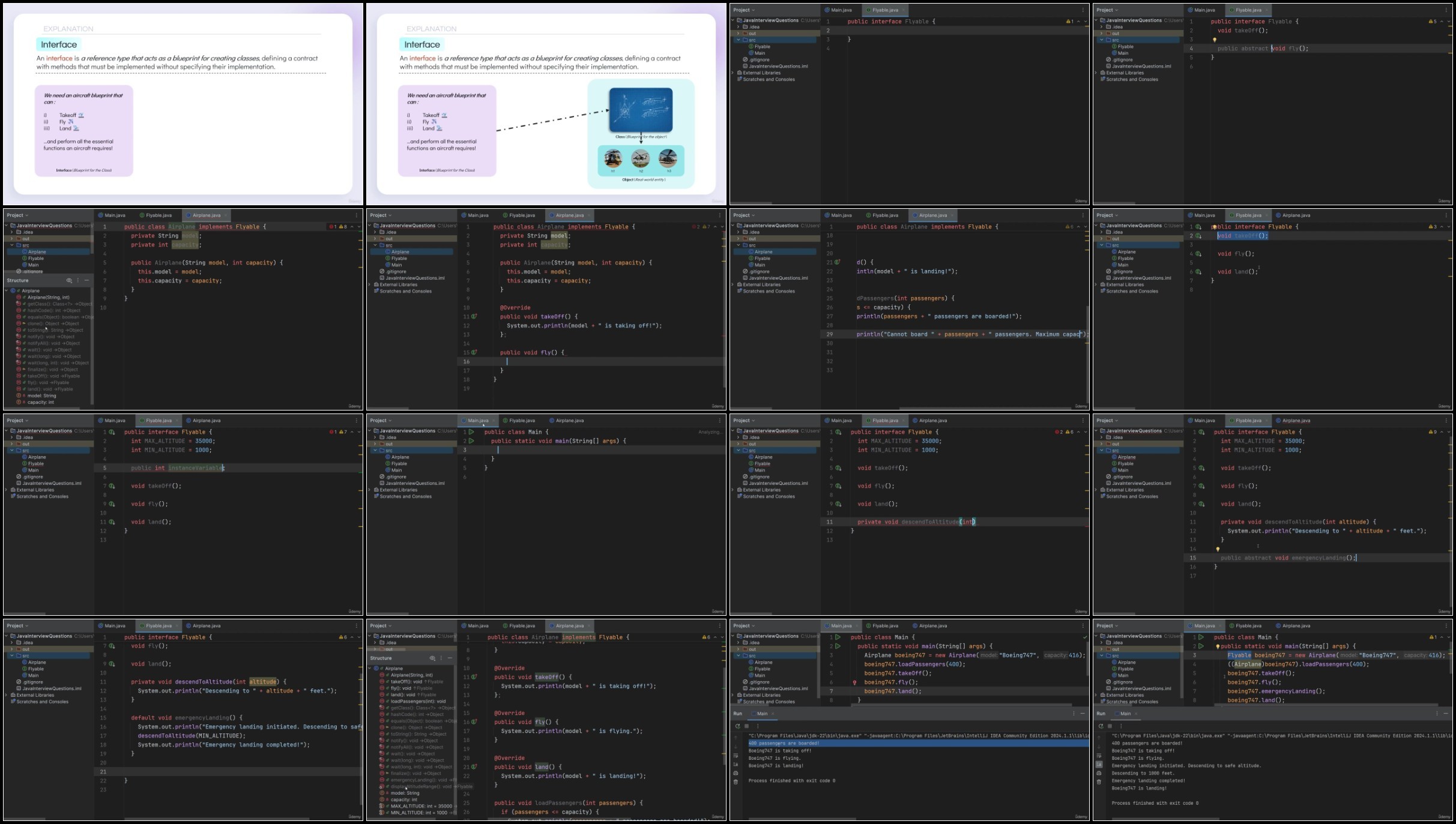Run arrow beside 'public class Main' in 'Analyzing...' frame
1456x824 pixels.
click(471, 432)
